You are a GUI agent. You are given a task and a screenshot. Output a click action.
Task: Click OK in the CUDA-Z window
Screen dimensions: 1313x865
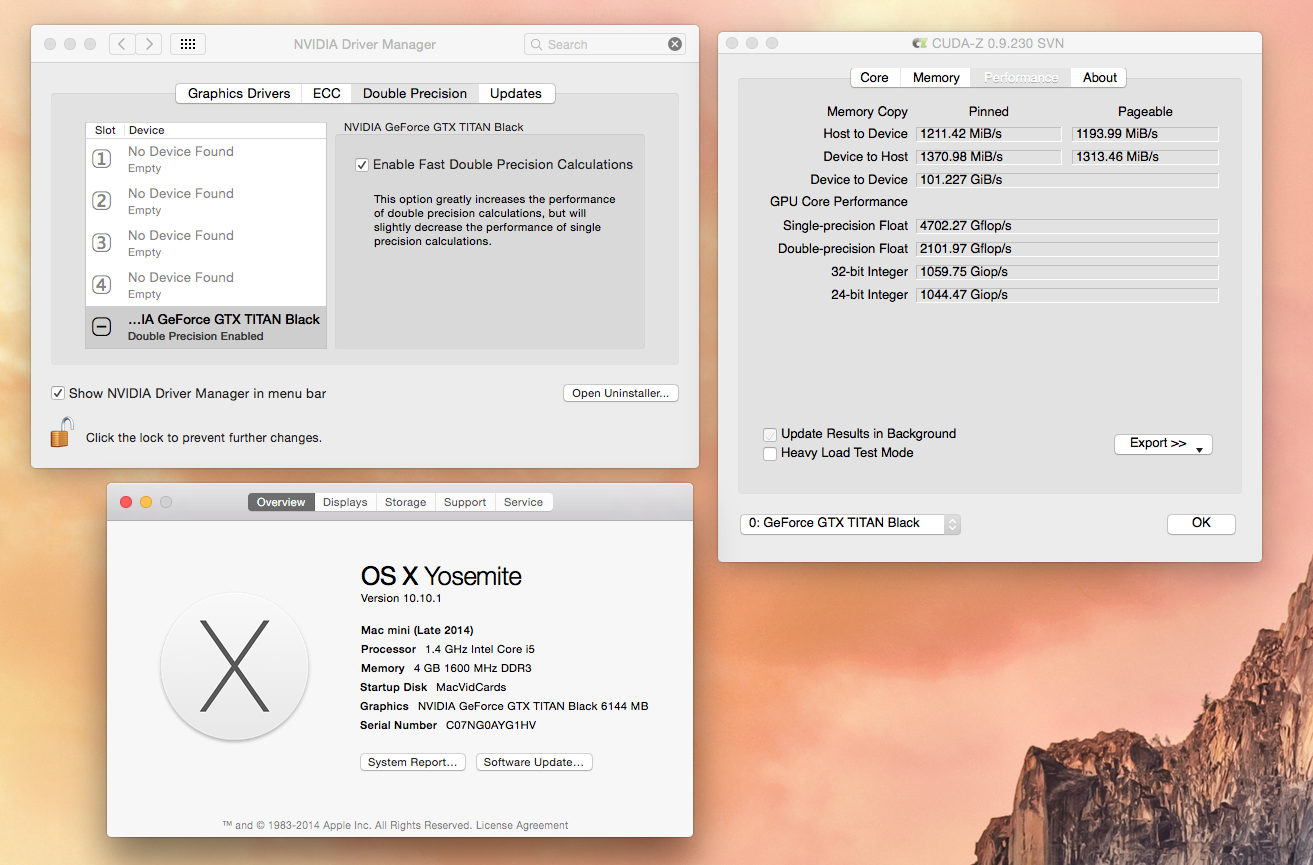(x=1201, y=523)
